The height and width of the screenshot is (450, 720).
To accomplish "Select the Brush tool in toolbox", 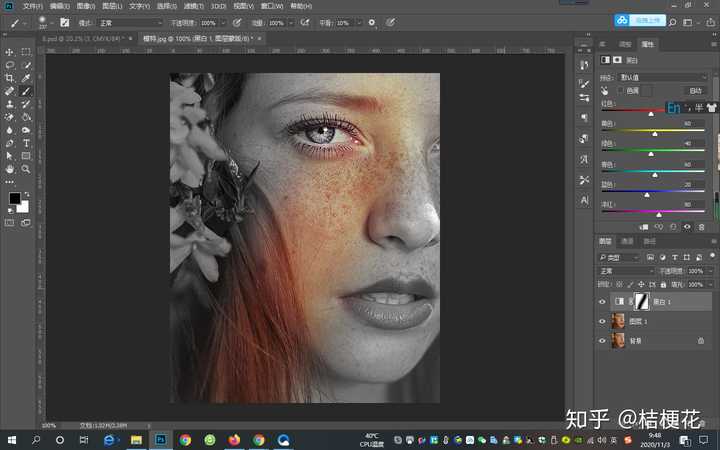I will (x=26, y=91).
